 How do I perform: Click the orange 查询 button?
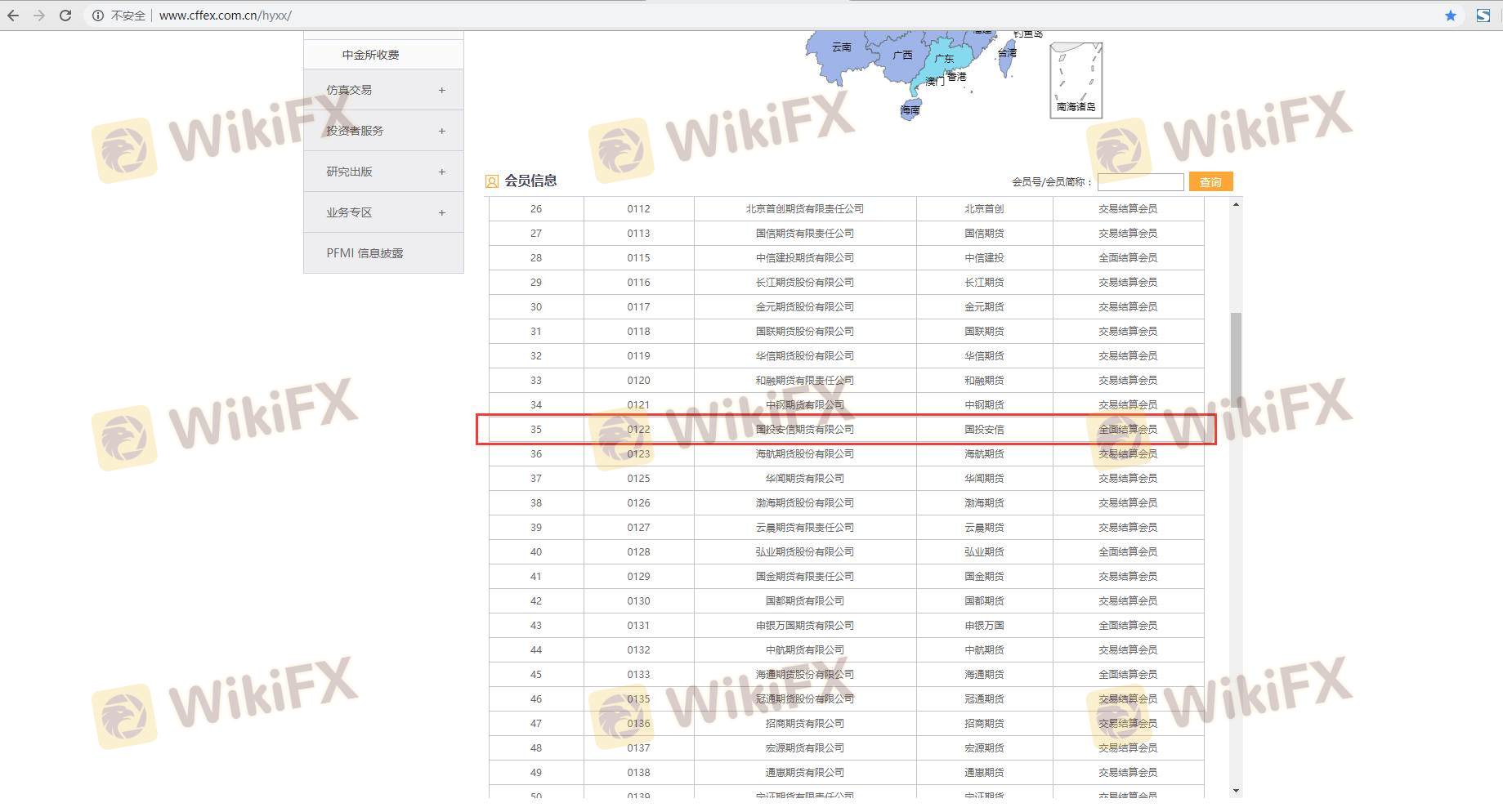click(x=1210, y=181)
